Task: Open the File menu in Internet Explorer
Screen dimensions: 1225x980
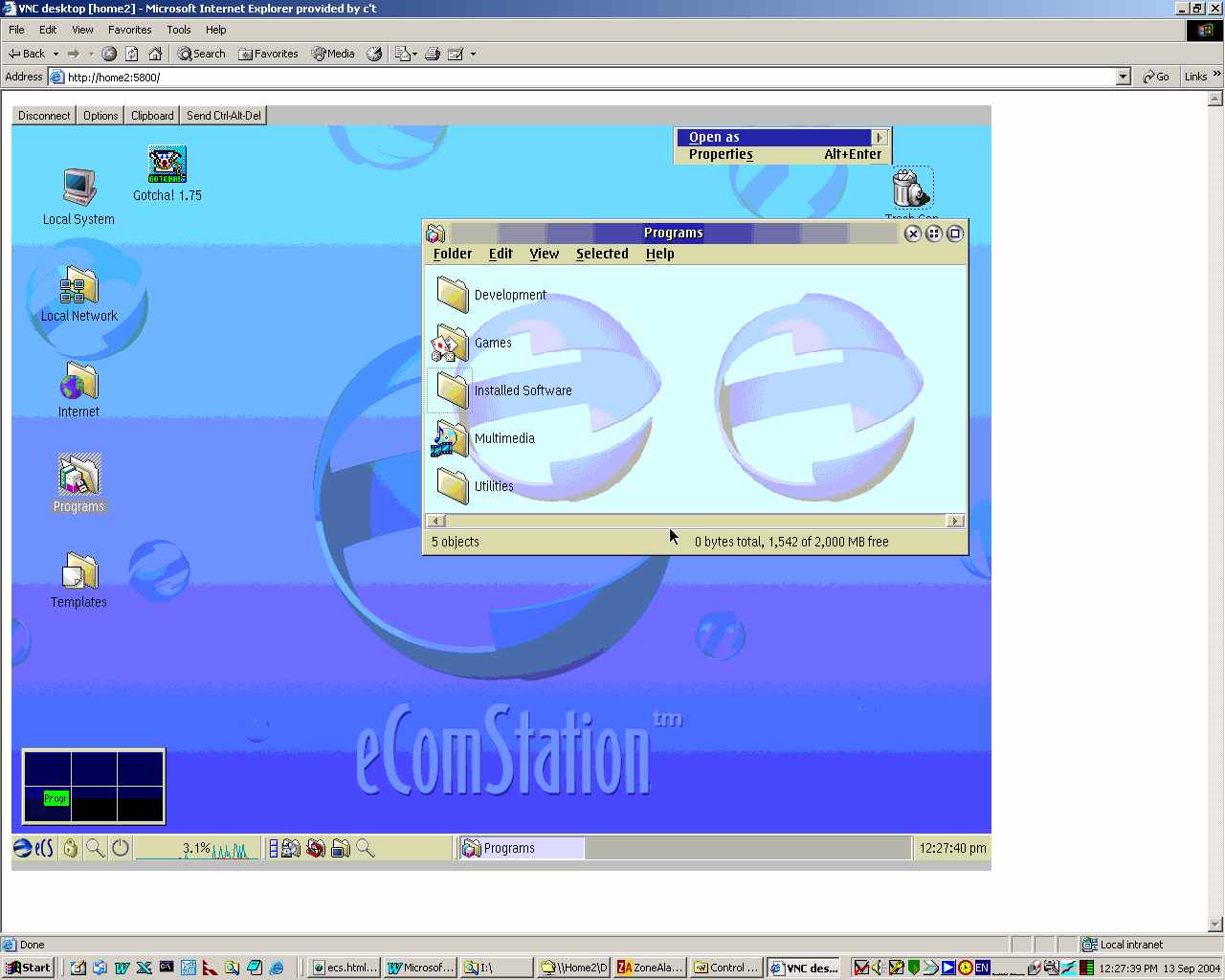Action: 16,30
